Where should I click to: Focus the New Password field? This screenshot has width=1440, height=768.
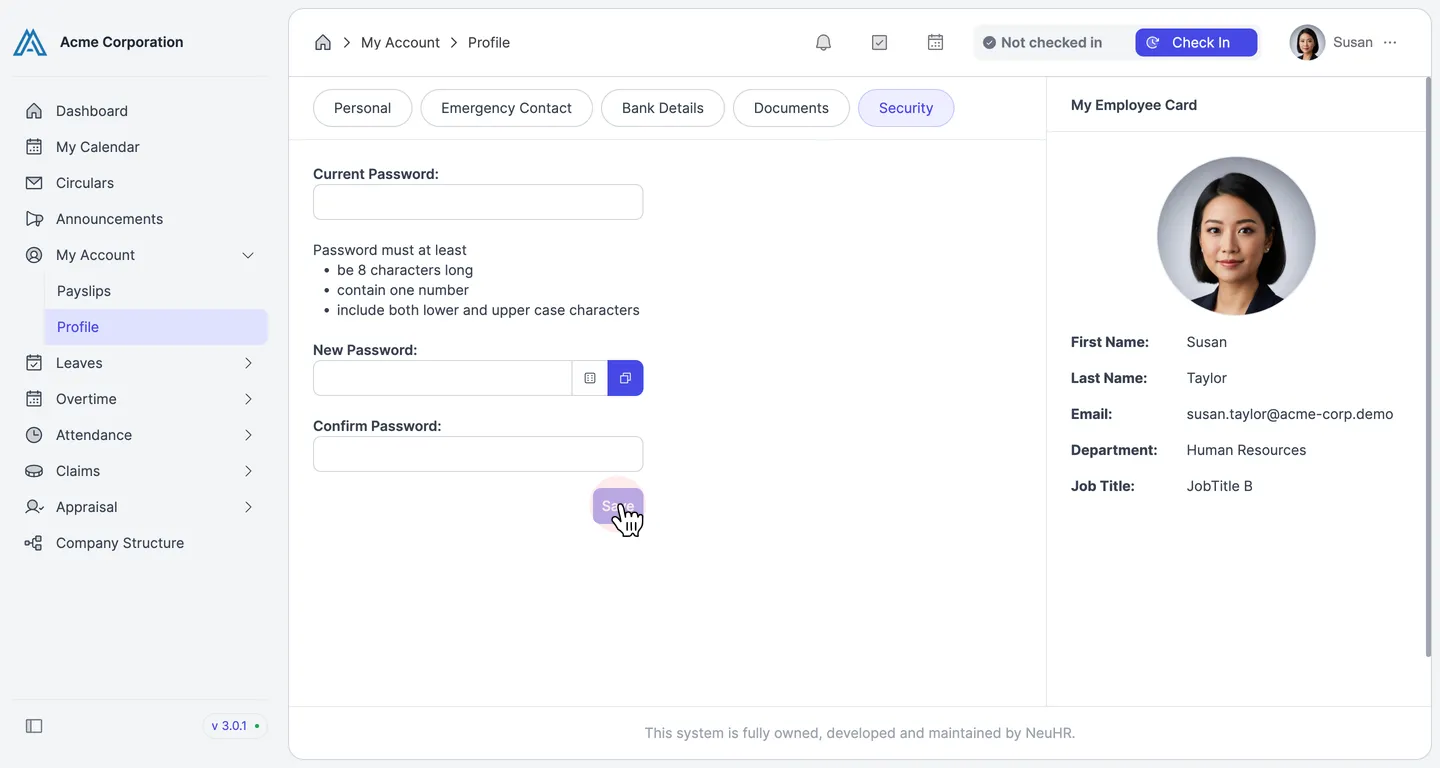click(442, 378)
